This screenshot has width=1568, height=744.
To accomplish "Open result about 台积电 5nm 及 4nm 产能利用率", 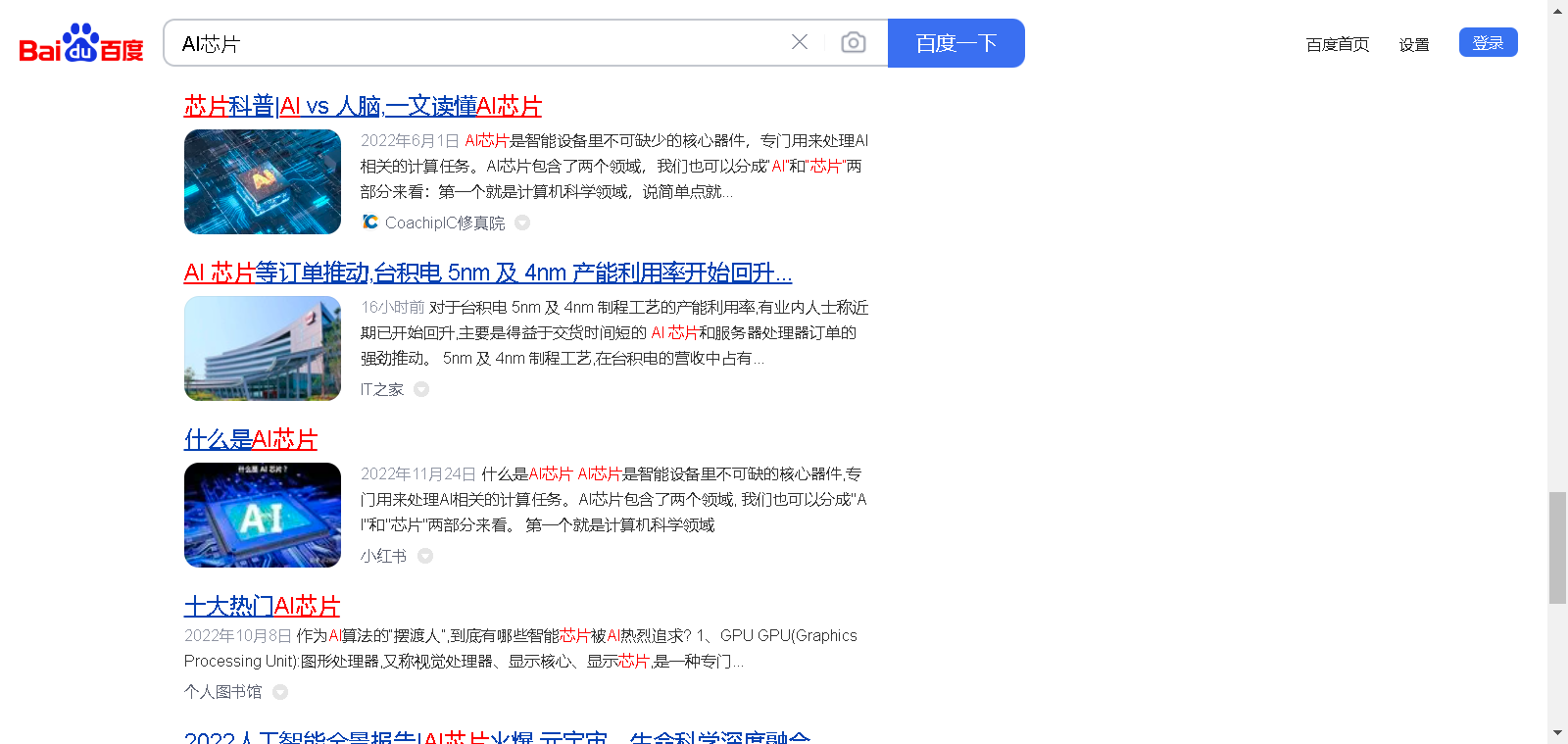I will click(488, 273).
